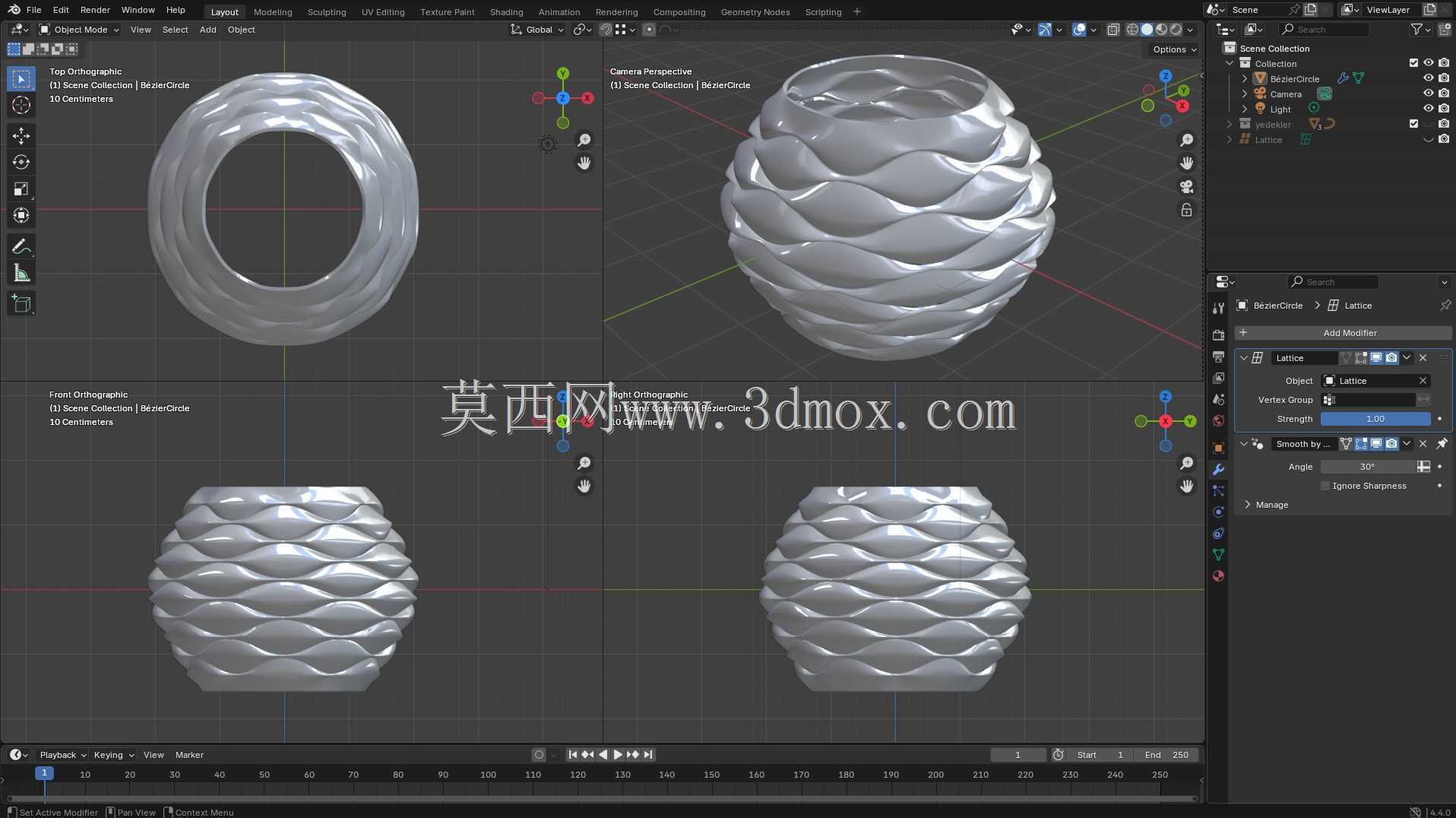Viewport: 1456px width, 818px height.
Task: Play the animation
Action: pos(618,755)
